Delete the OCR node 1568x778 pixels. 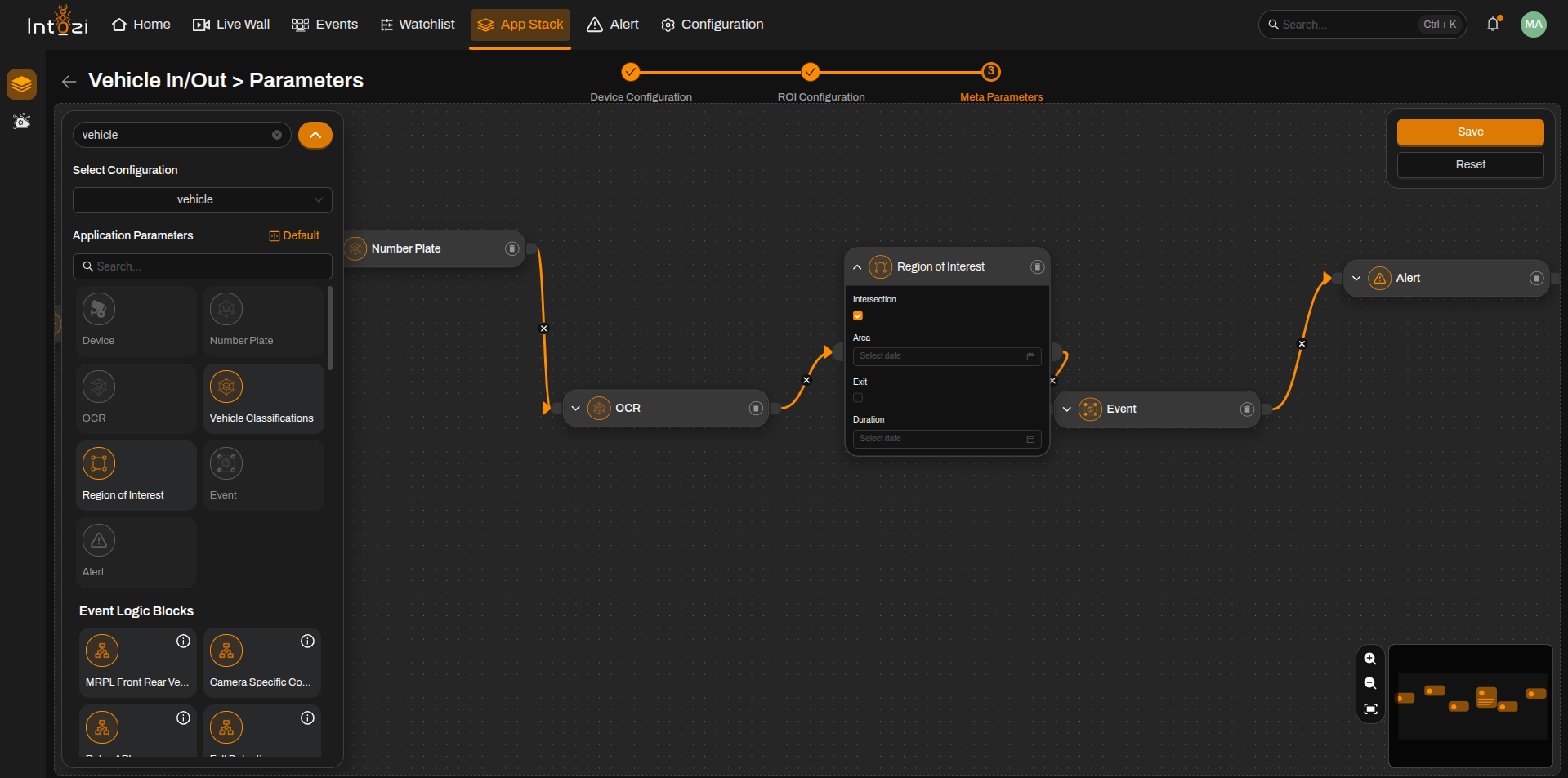756,409
